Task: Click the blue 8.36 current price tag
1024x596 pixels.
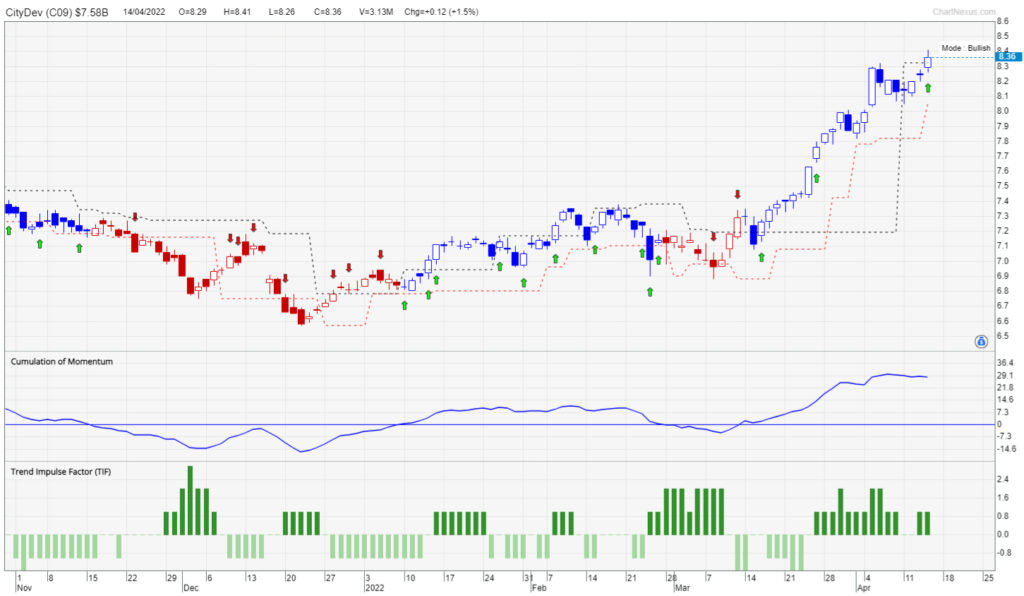Action: pyautogui.click(x=1008, y=57)
